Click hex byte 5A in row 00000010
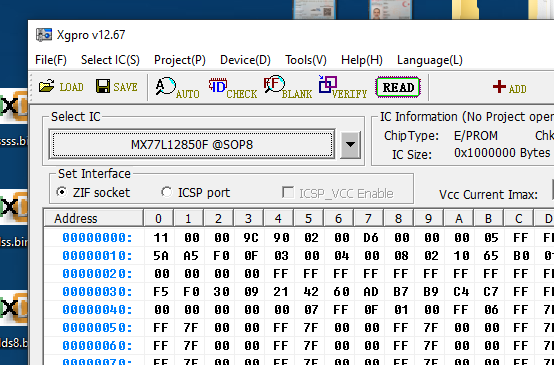 pos(161,256)
